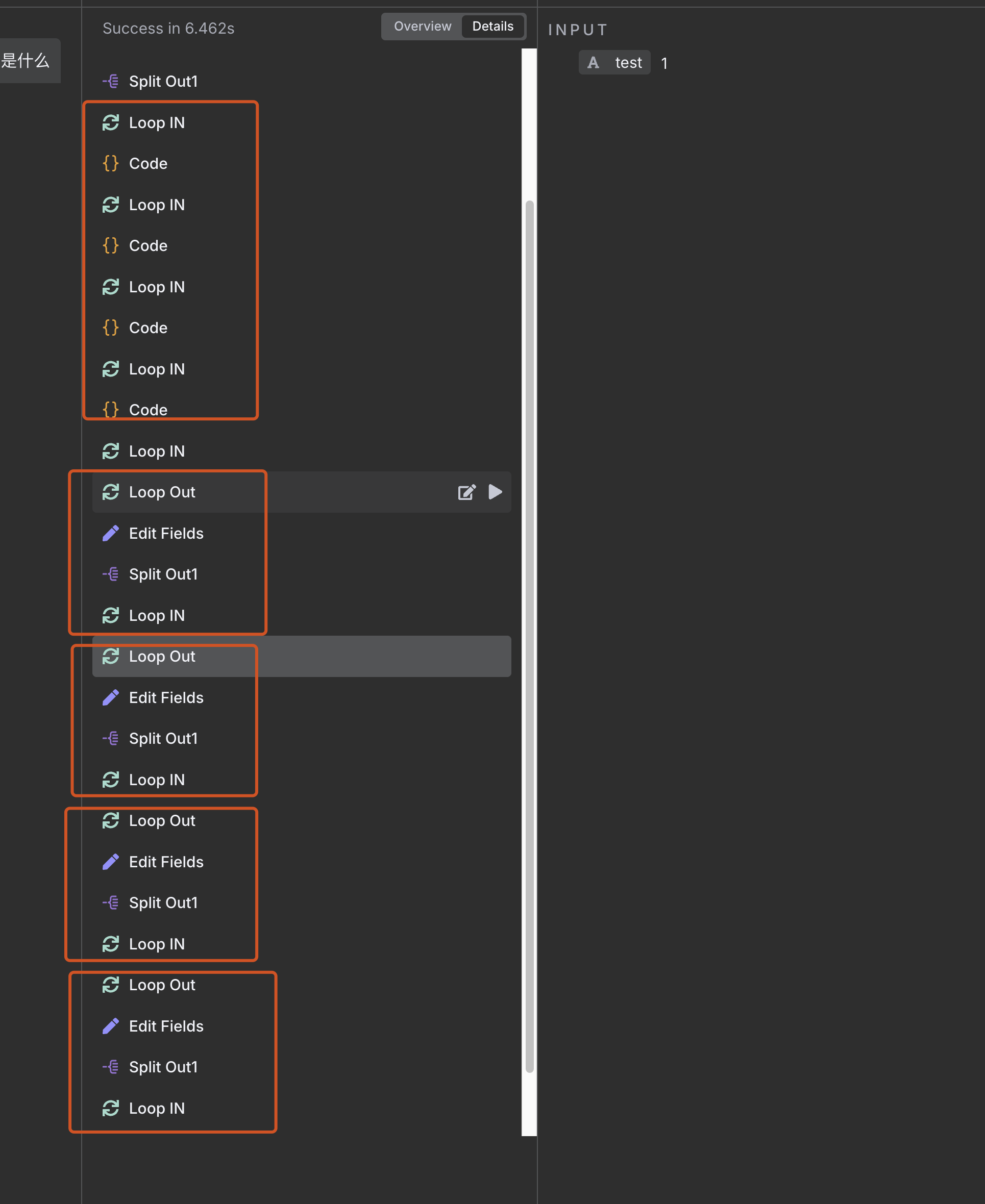Switch to the Overview tab
Screen dimensions: 985x1204
point(422,26)
